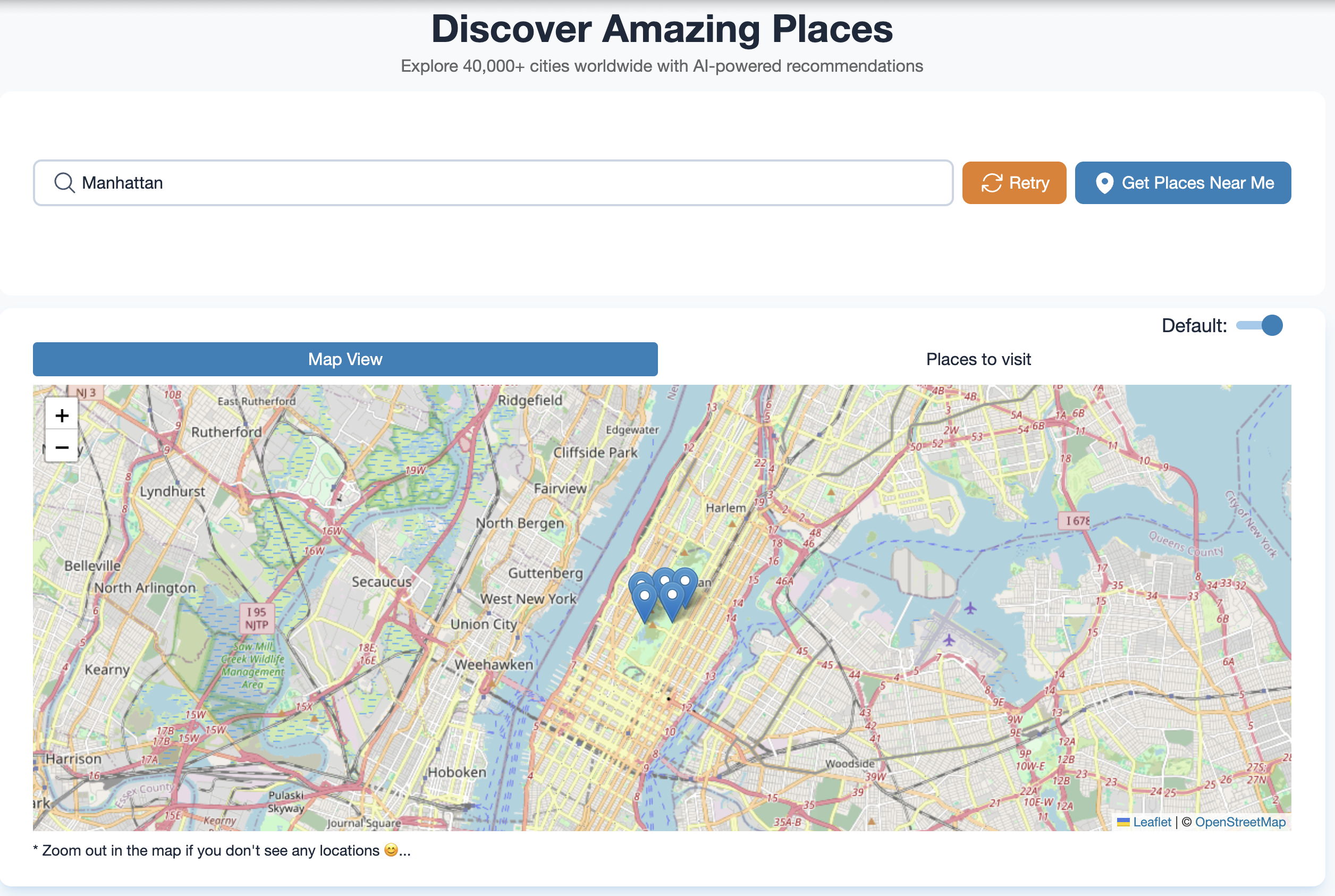The image size is (1335, 896).
Task: Zoom out the map with minus button
Action: pos(62,447)
